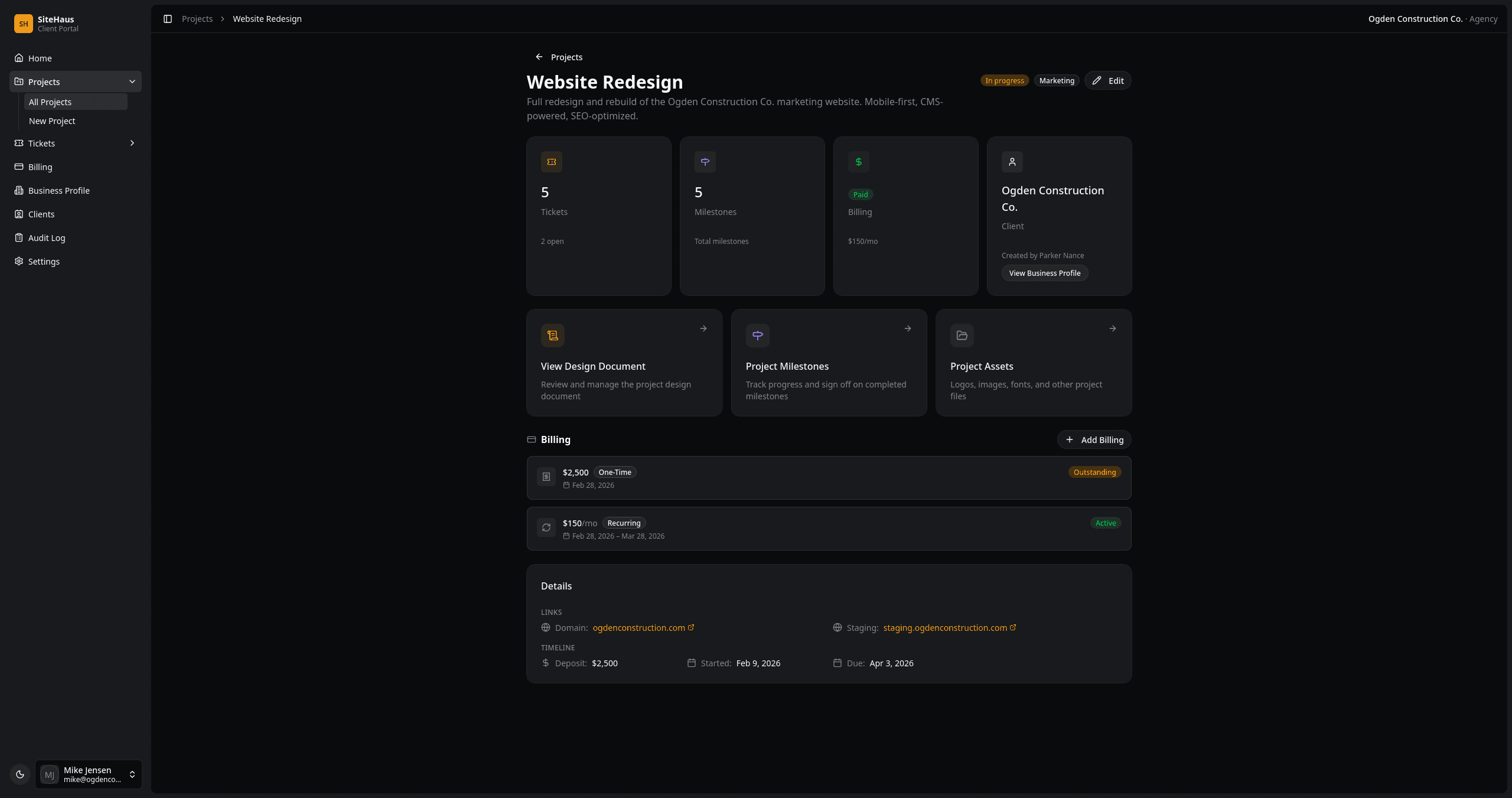Select Home in the sidebar
The height and width of the screenshot is (798, 1512).
[x=40, y=58]
